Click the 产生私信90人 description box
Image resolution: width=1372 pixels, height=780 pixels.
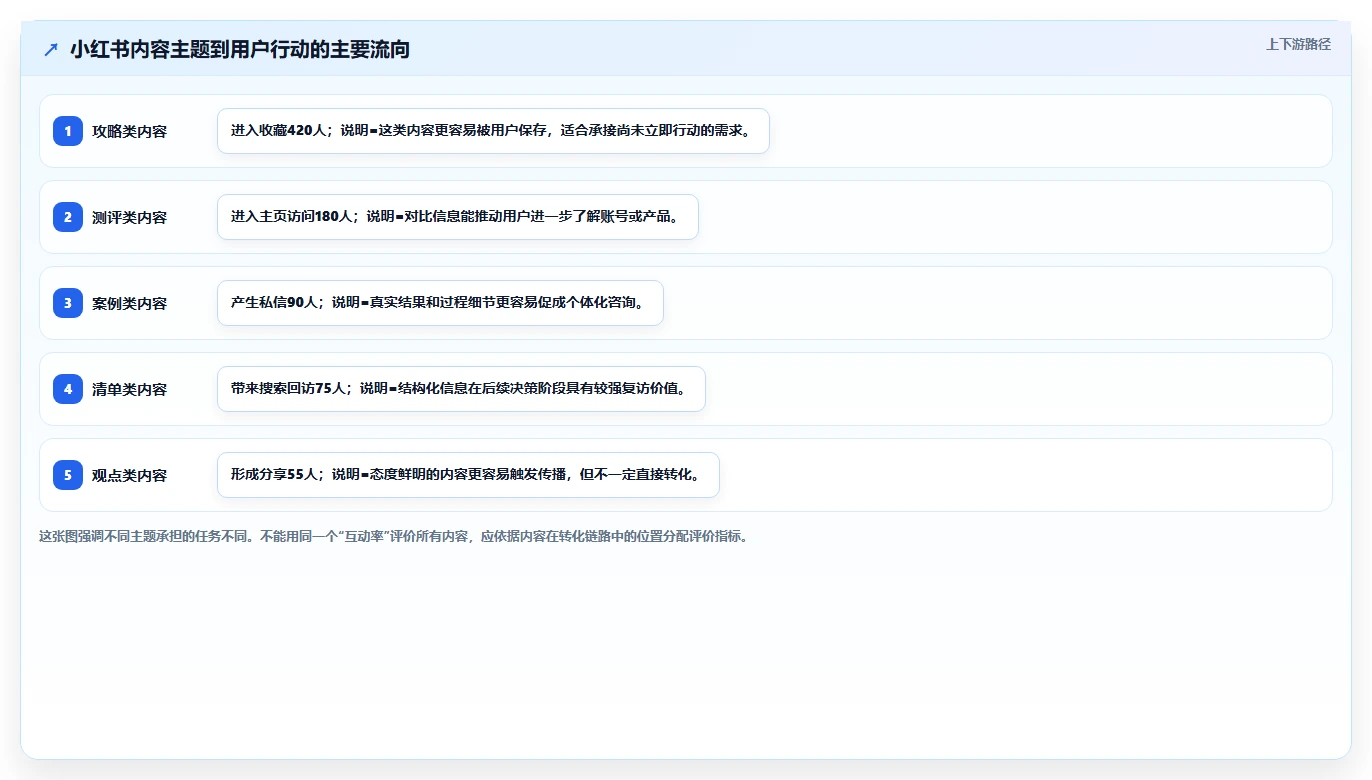tap(440, 303)
